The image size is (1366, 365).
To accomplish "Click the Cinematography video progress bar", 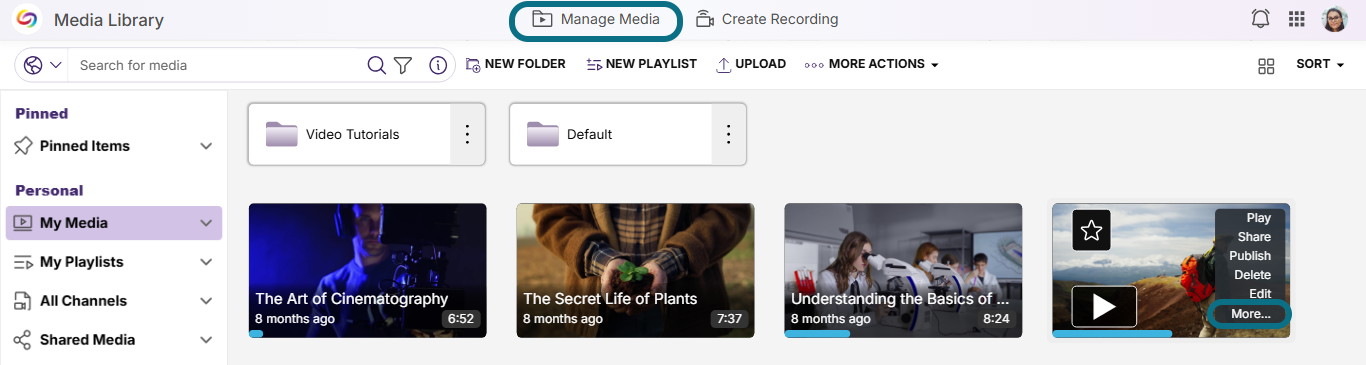I will point(256,334).
